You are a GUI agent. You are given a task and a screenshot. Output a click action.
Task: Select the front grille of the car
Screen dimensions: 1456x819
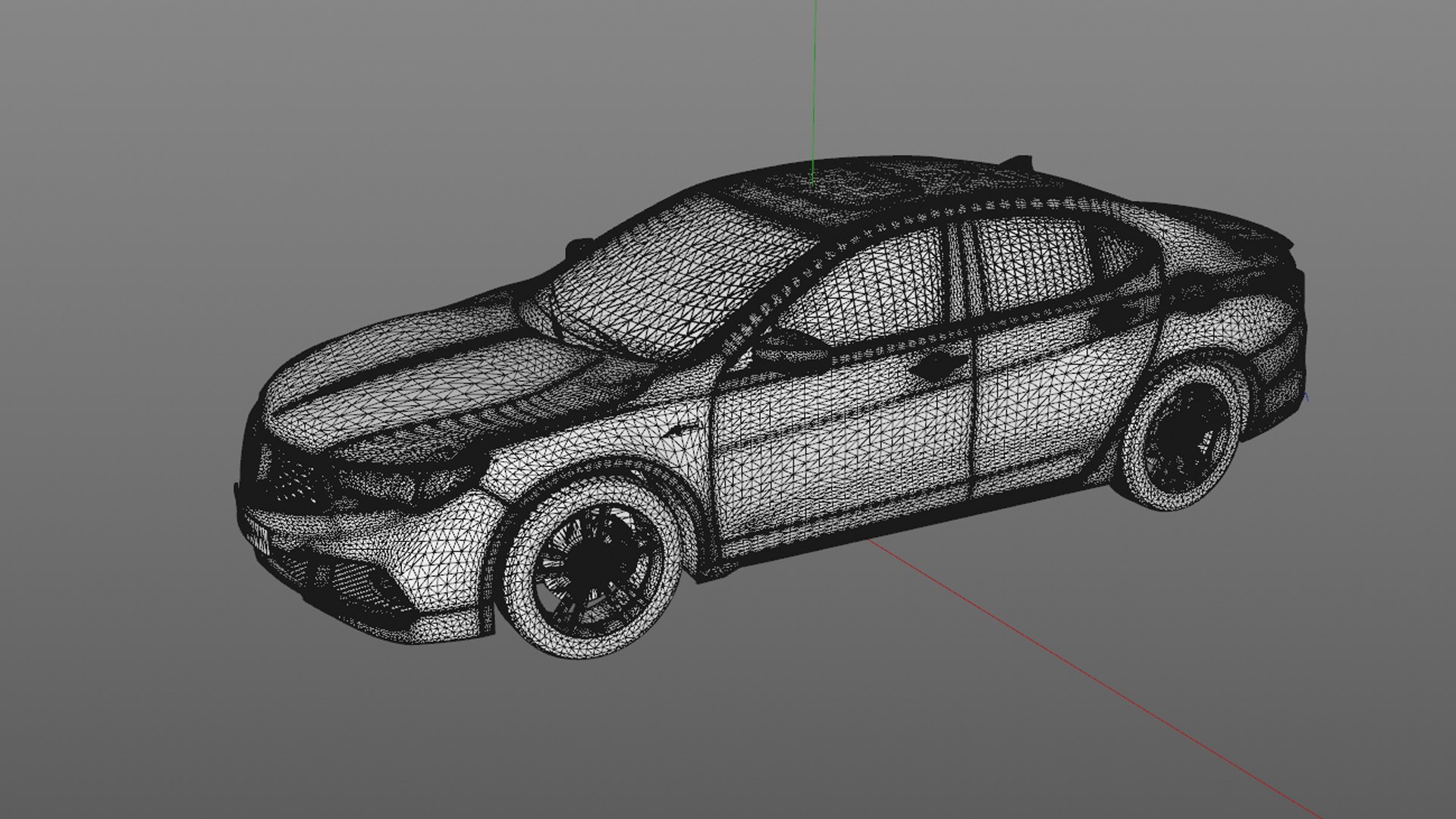[292, 472]
